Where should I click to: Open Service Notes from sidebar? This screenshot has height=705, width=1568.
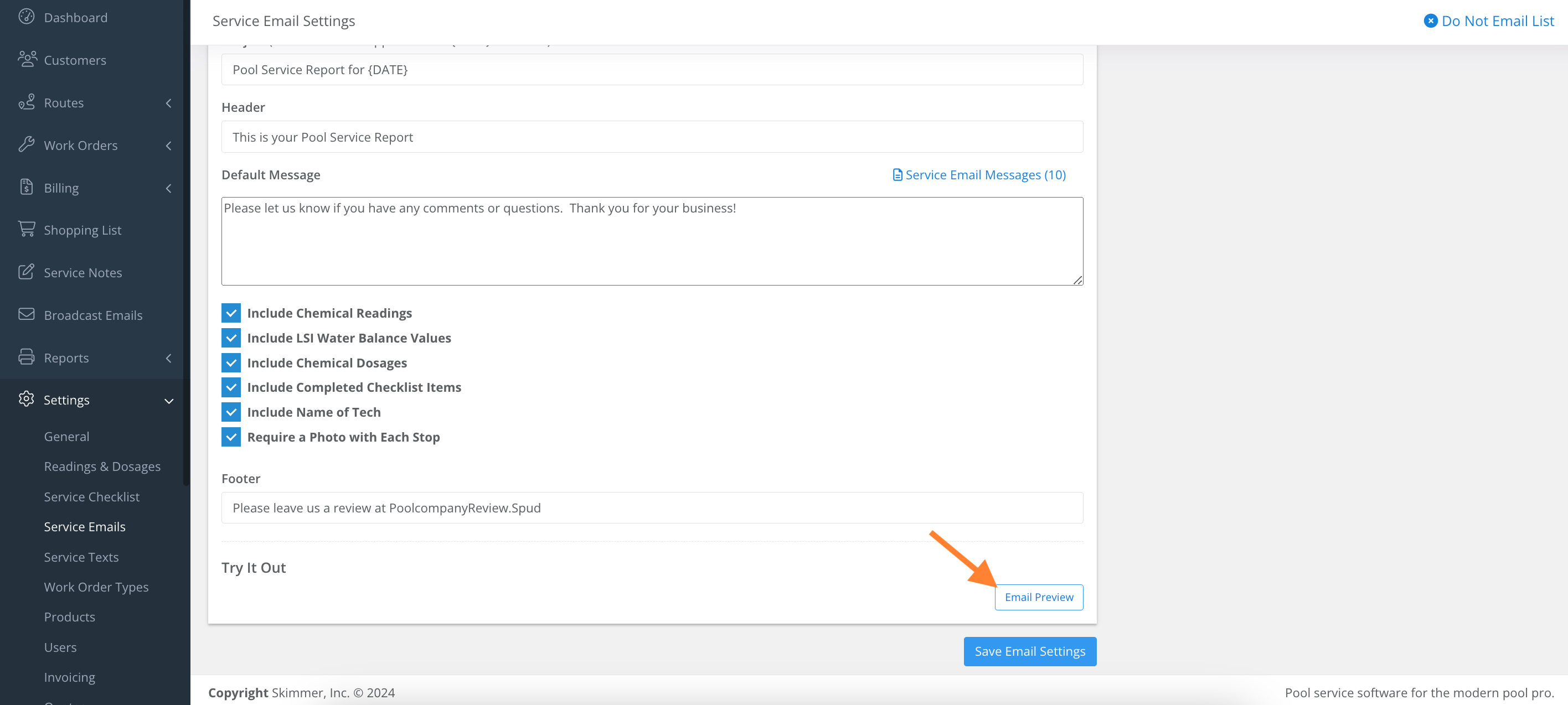pyautogui.click(x=83, y=272)
